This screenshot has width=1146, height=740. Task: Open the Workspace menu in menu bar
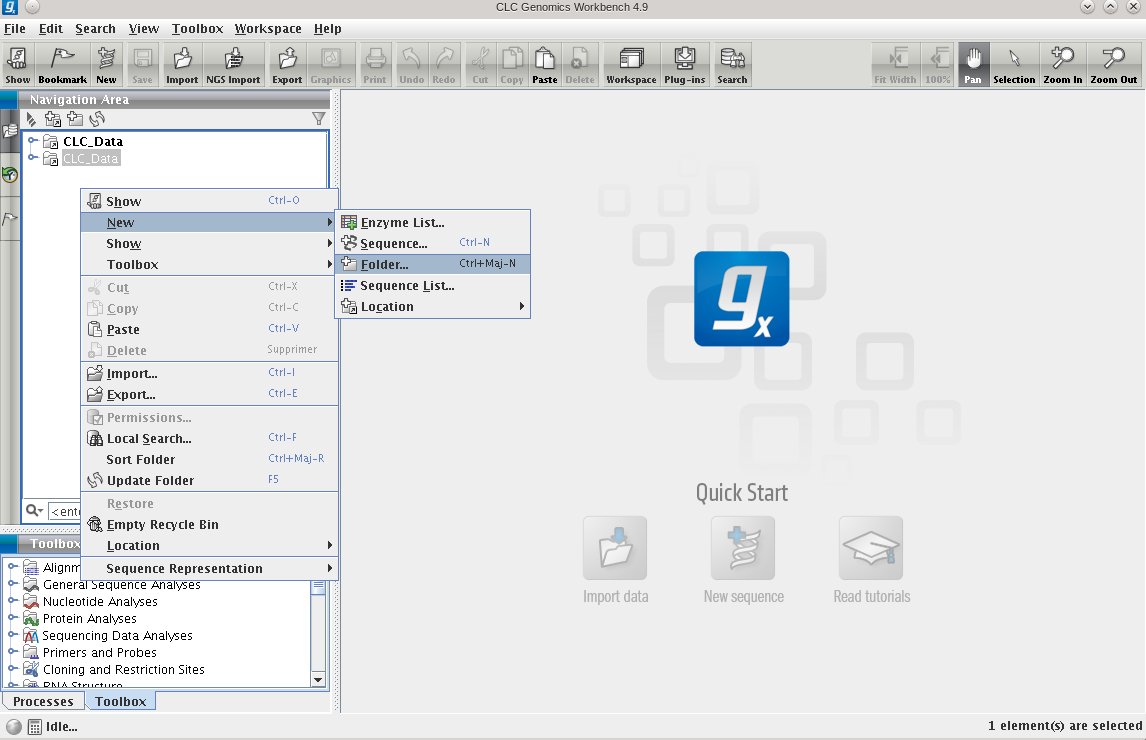pyautogui.click(x=267, y=29)
